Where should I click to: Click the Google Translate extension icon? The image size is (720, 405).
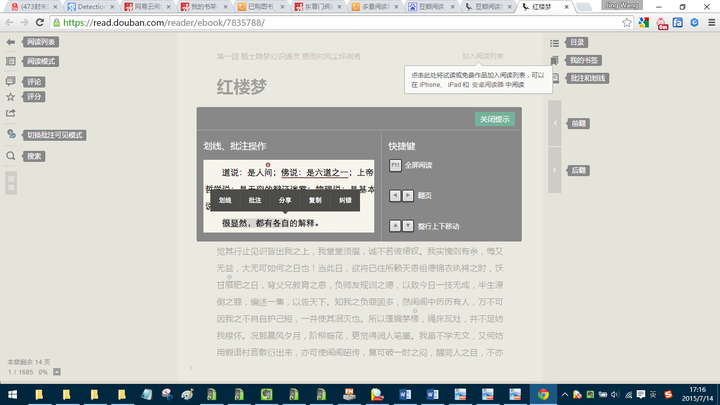click(644, 22)
